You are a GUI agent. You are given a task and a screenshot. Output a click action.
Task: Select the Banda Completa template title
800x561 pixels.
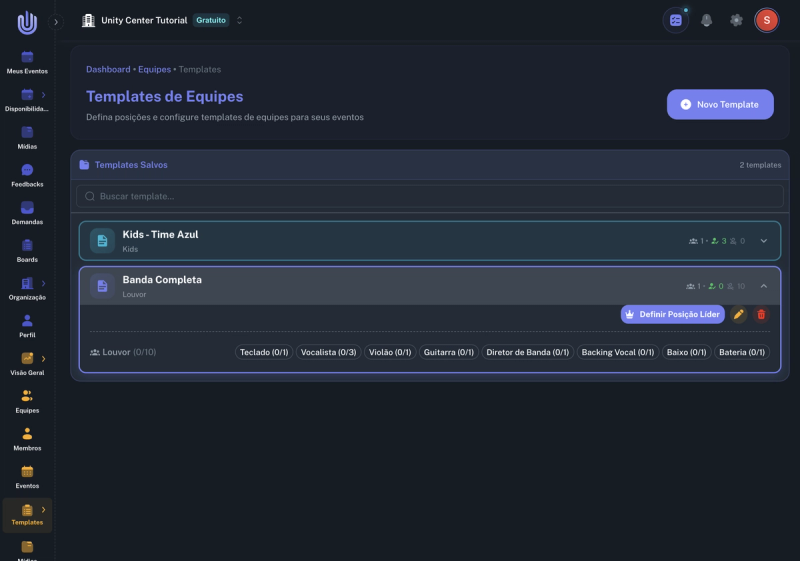point(162,280)
